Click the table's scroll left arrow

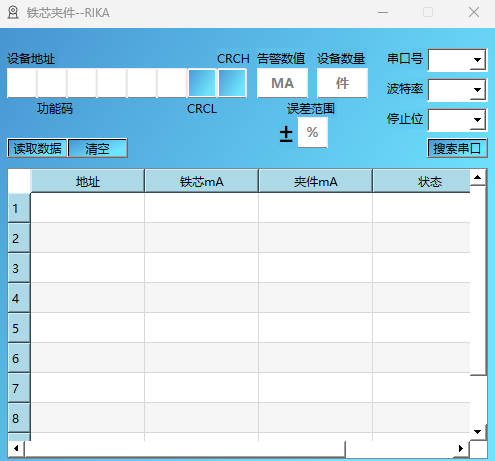[16, 449]
